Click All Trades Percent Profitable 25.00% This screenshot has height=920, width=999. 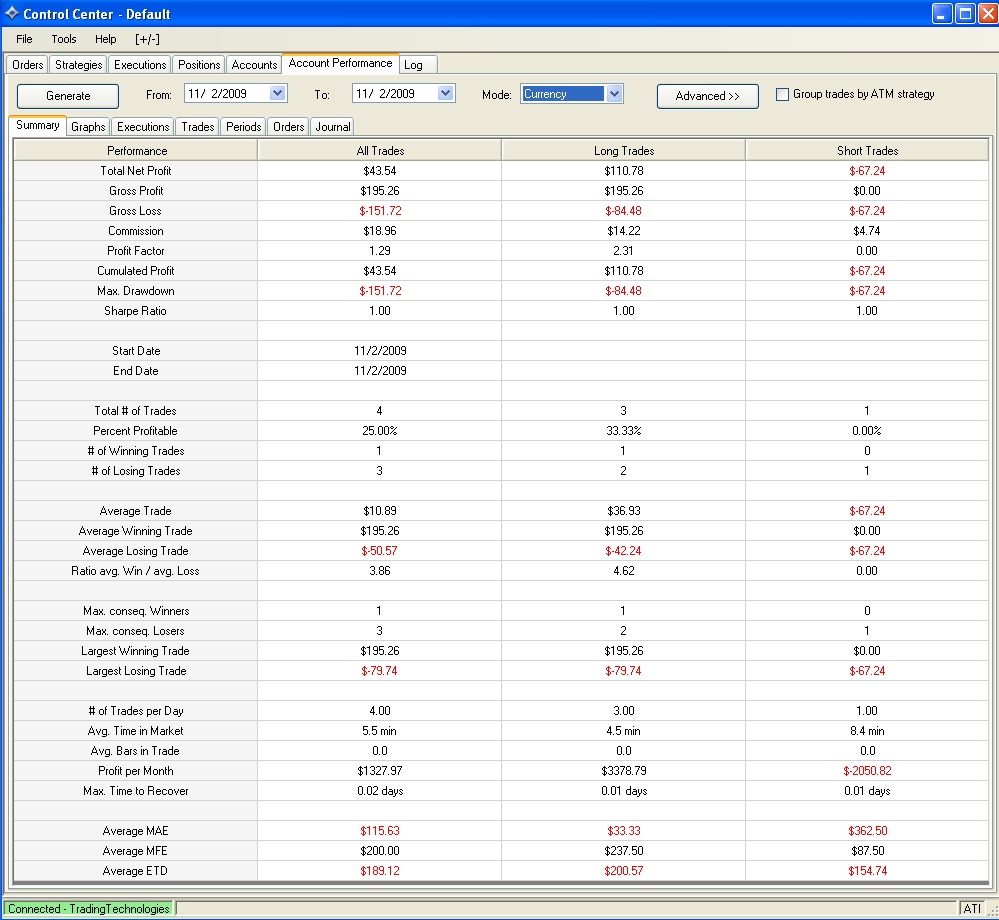[x=380, y=431]
